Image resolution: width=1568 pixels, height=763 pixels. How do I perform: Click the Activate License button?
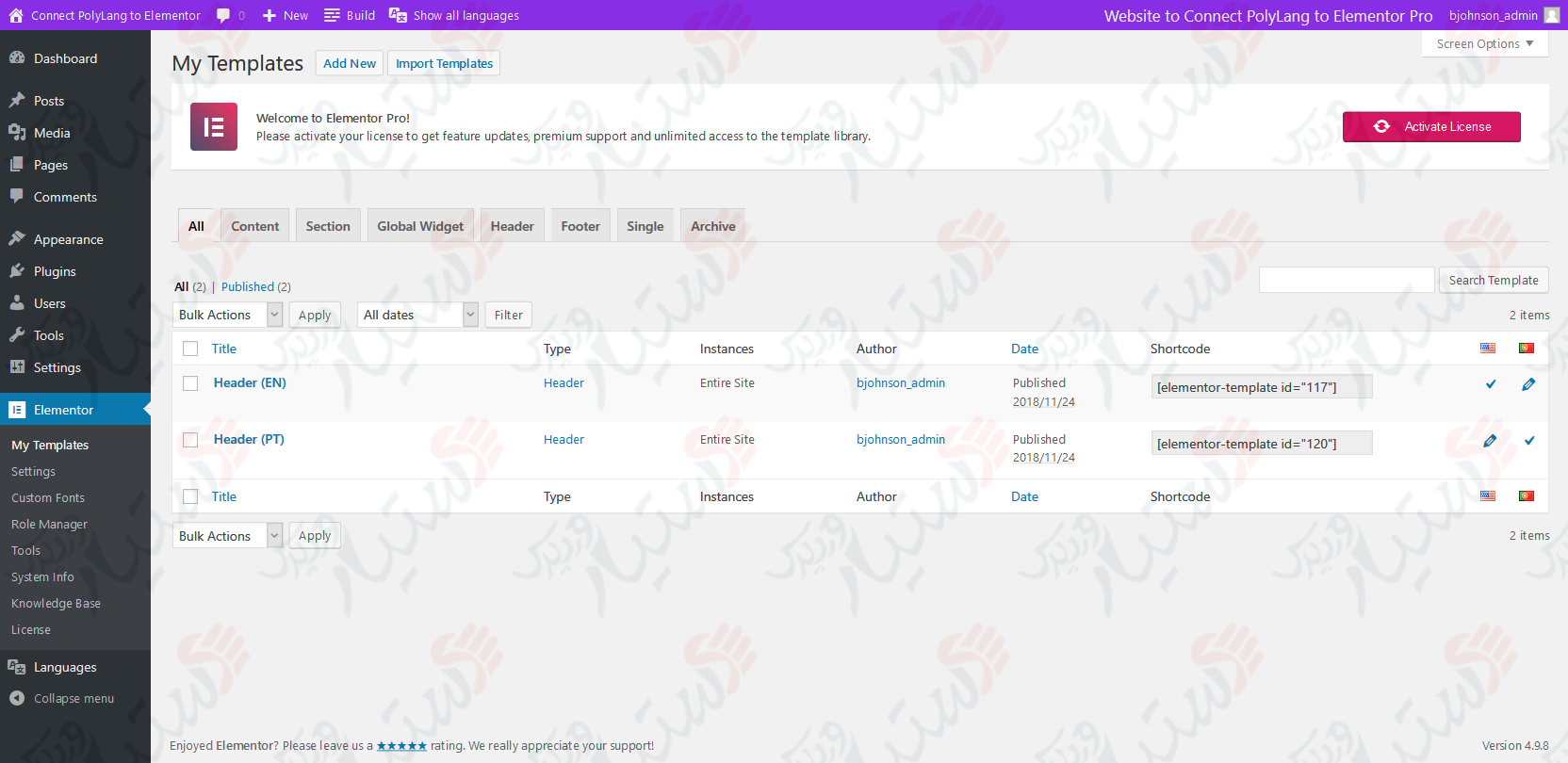click(1431, 126)
